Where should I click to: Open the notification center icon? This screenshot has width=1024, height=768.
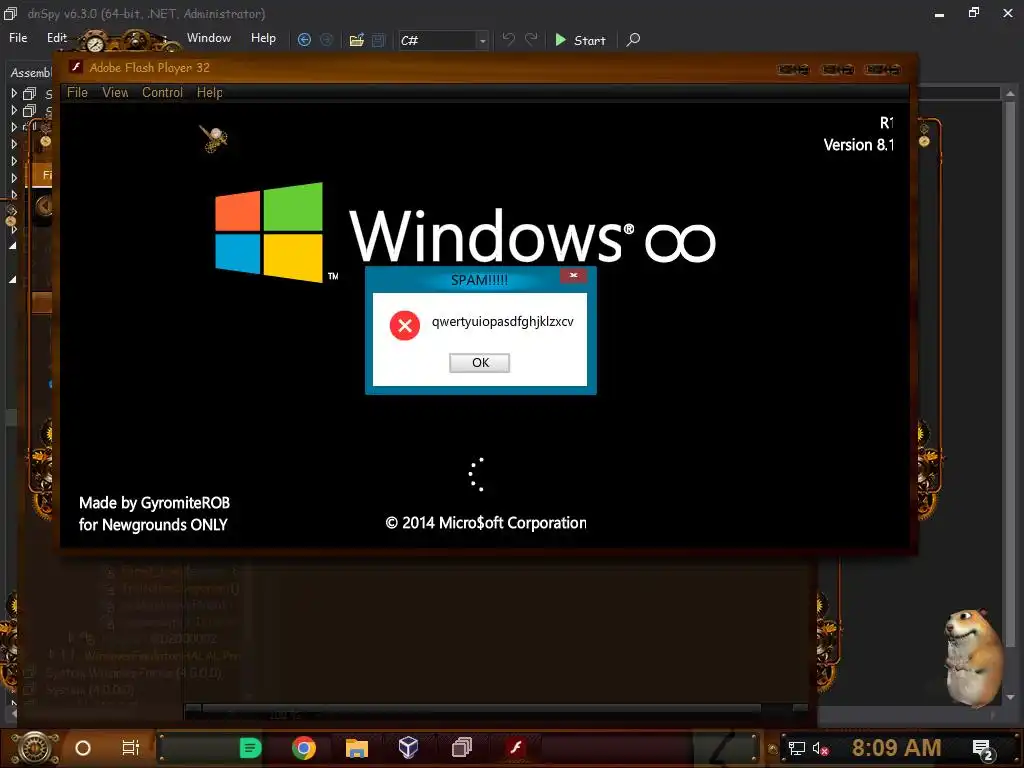pyautogui.click(x=983, y=750)
